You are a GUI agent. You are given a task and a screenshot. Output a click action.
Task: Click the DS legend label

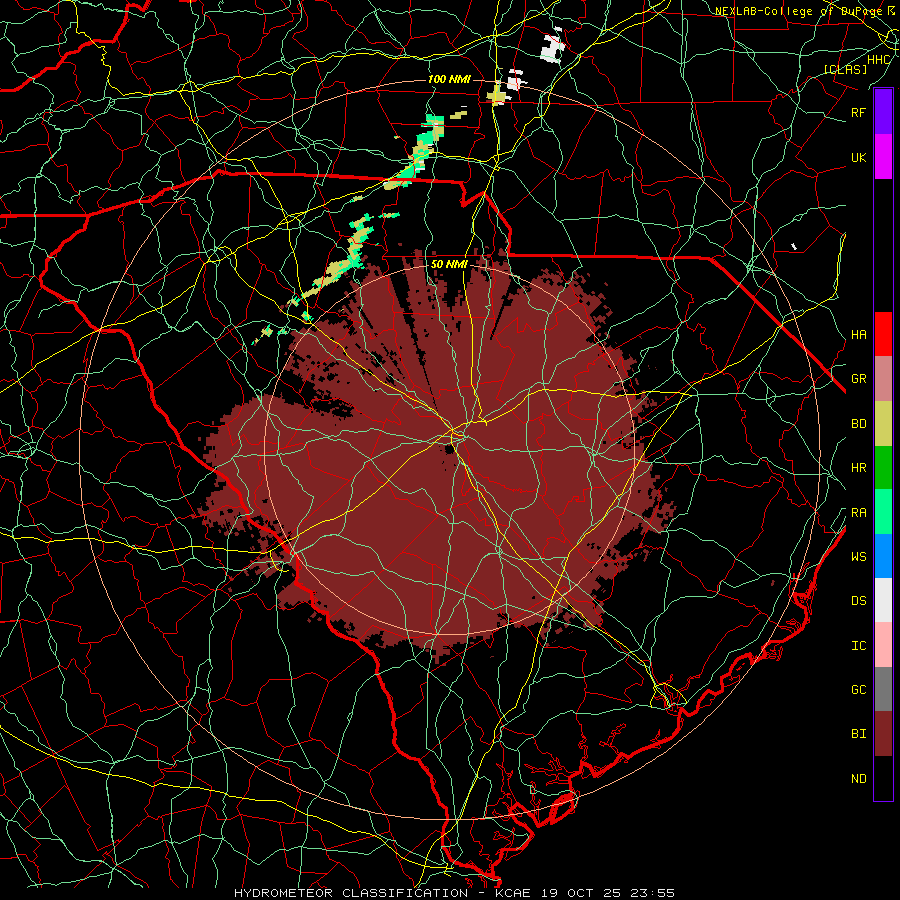tap(858, 601)
